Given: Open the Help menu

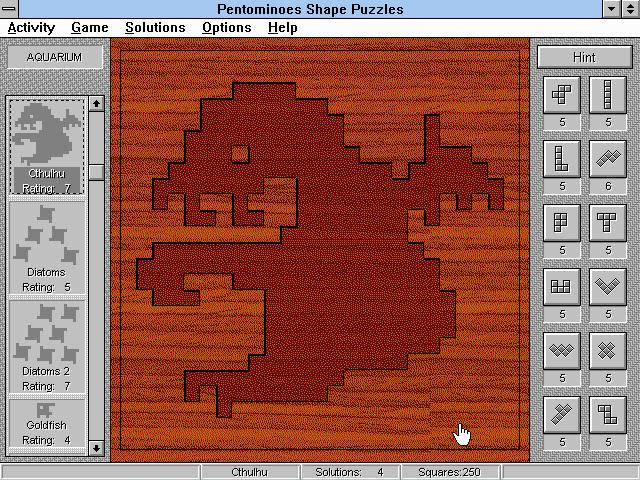Looking at the screenshot, I should (x=282, y=28).
